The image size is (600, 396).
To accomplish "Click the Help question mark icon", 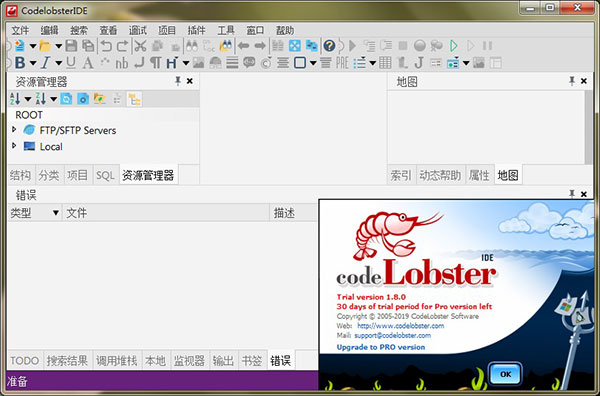I will point(329,46).
